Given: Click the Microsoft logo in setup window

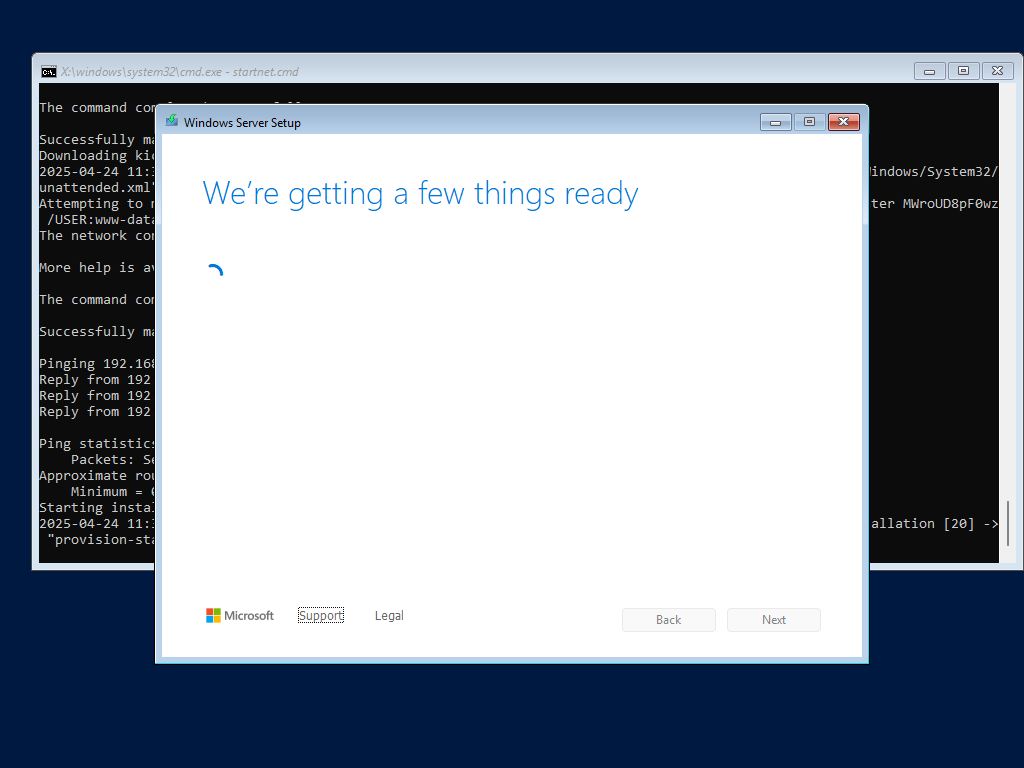Looking at the screenshot, I should [240, 615].
